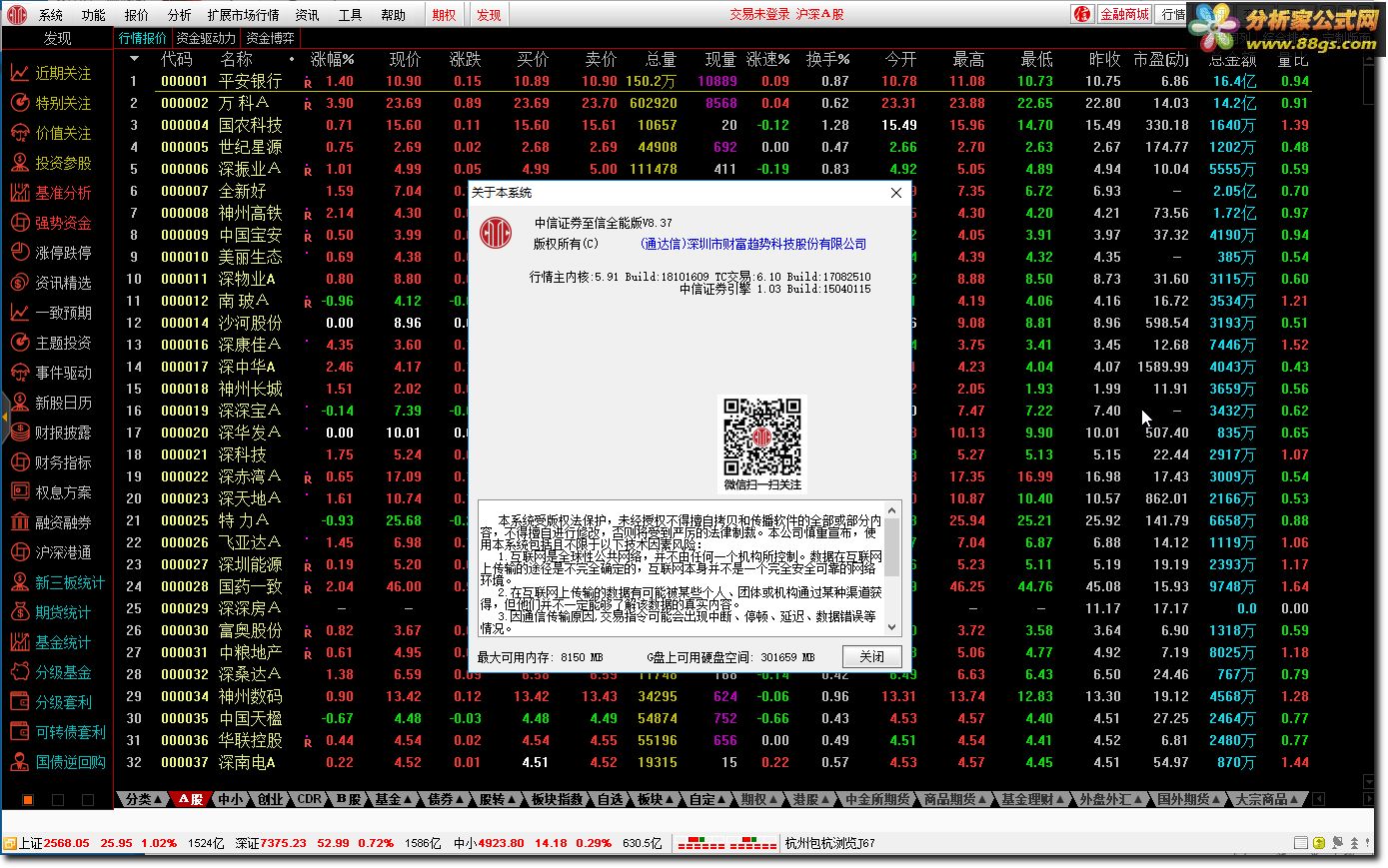
Task: Open the 系统 menu
Action: pyautogui.click(x=51, y=15)
